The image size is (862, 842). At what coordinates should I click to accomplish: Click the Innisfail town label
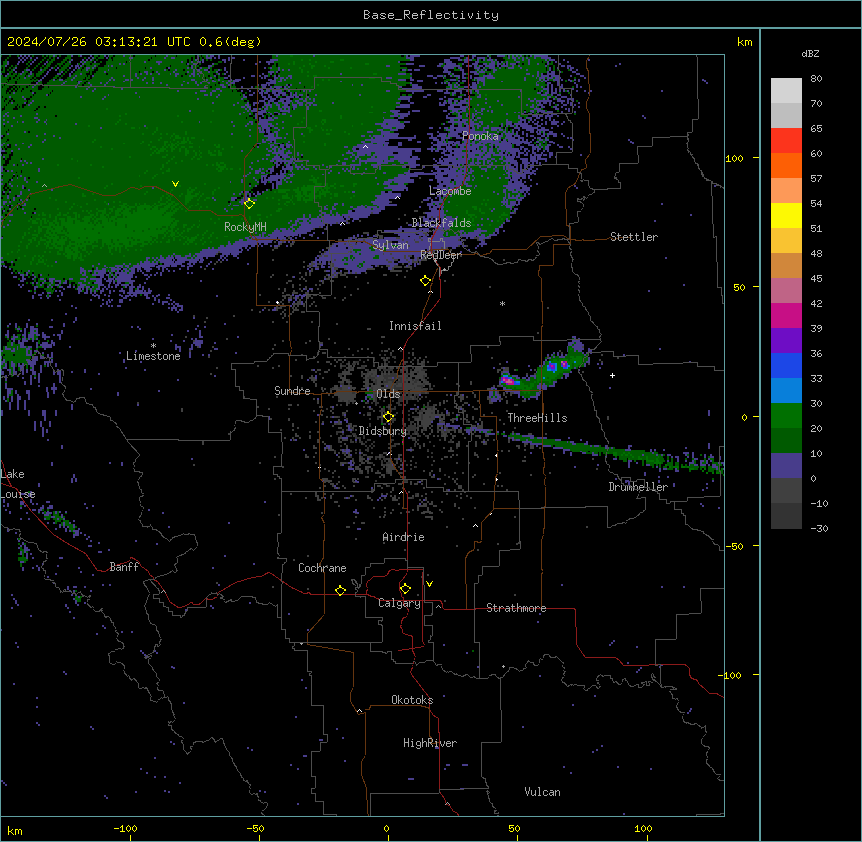tap(415, 326)
